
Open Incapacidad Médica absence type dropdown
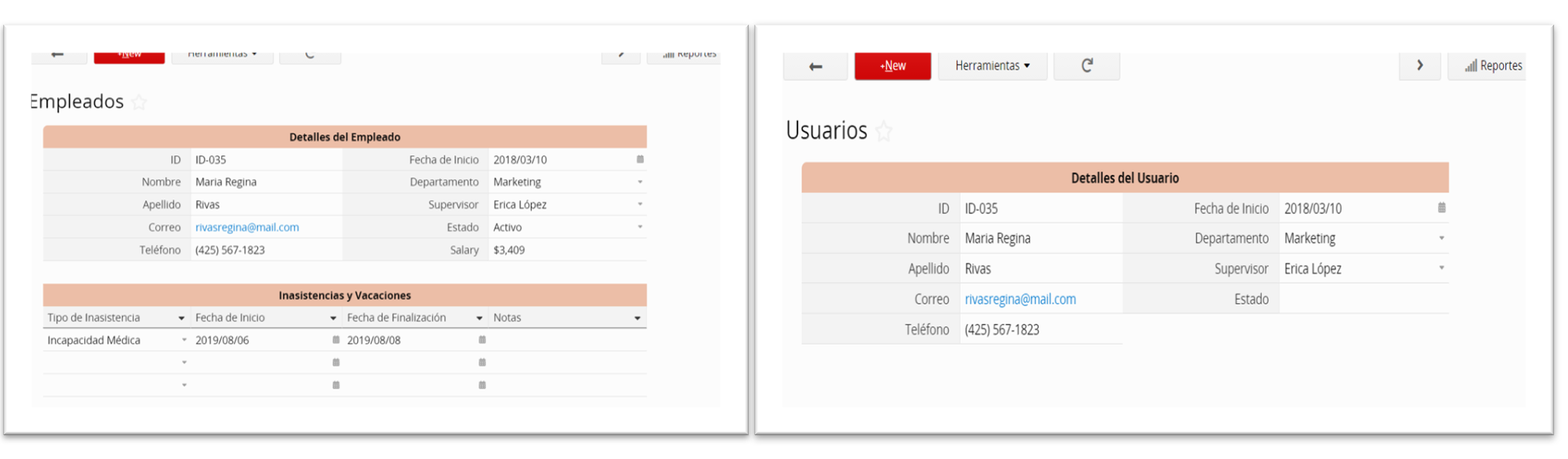(x=184, y=340)
